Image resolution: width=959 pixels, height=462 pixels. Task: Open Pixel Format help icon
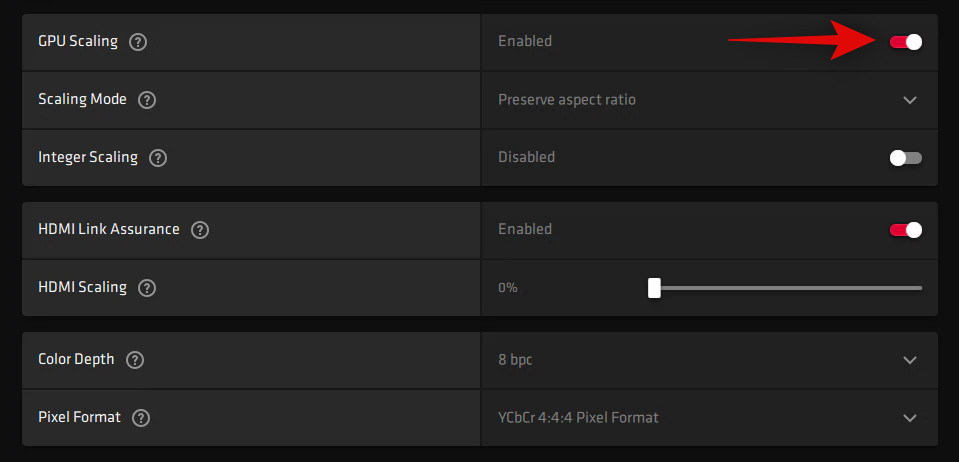tap(141, 418)
